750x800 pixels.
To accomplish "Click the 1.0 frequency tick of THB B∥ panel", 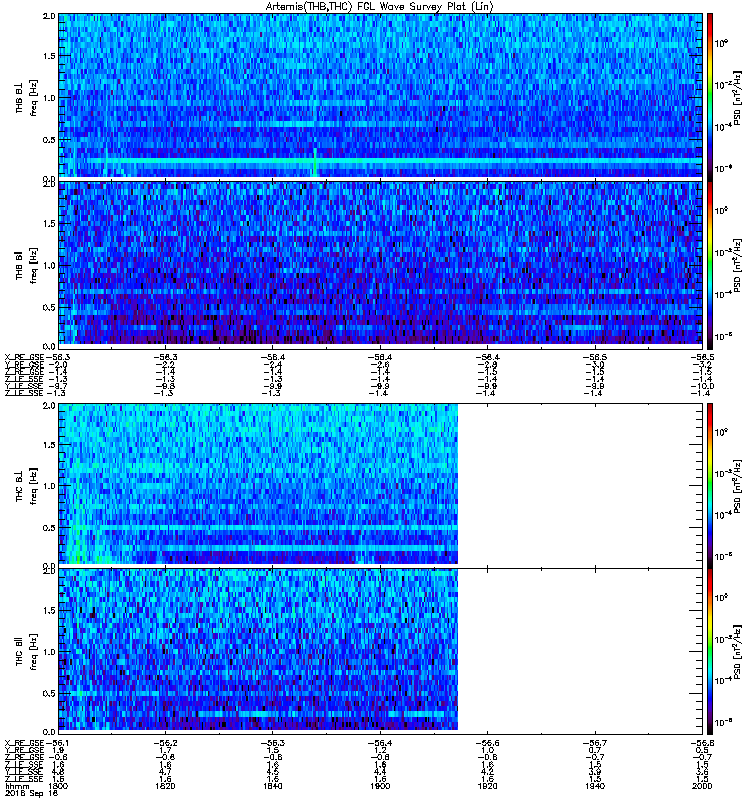I will coord(49,265).
